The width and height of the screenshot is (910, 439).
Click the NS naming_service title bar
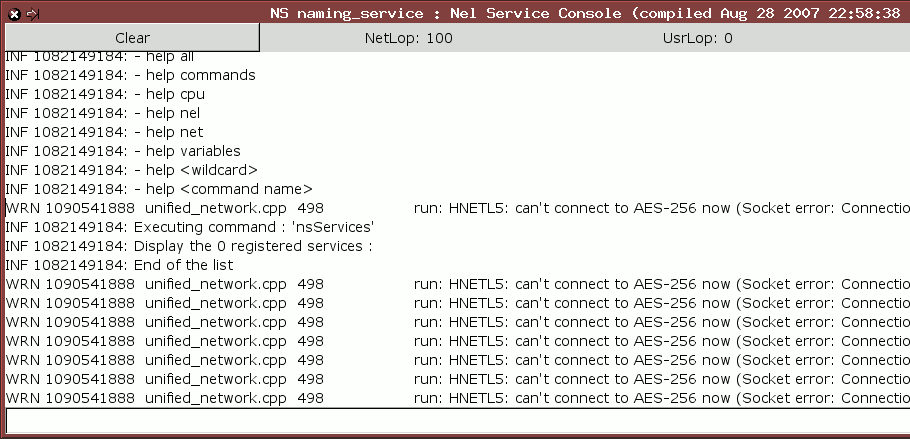click(x=586, y=13)
